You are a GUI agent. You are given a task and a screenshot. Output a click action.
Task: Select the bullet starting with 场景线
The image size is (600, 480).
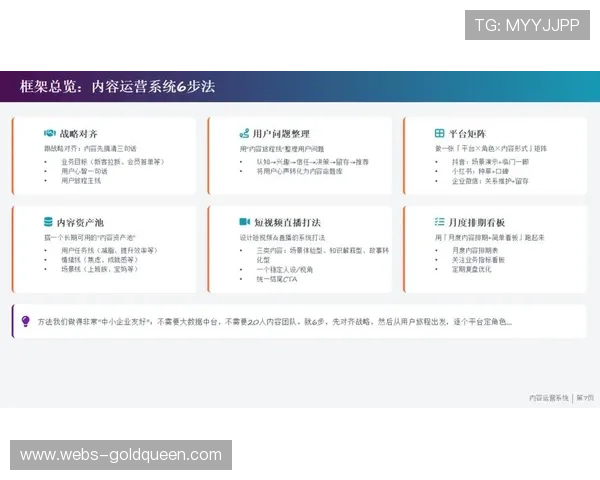click(x=99, y=269)
